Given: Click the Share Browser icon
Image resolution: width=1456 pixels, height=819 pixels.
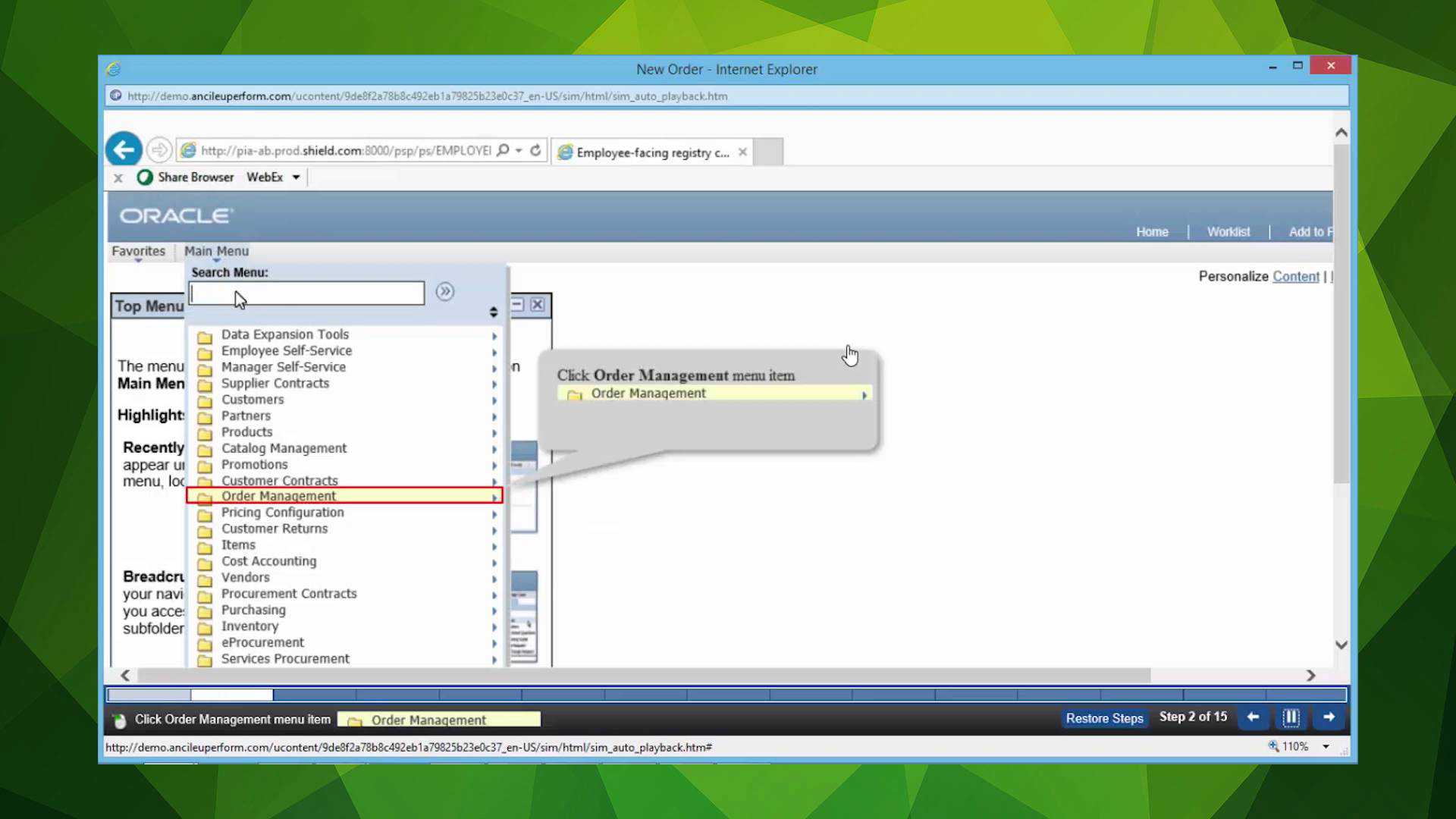Looking at the screenshot, I should pos(144,177).
